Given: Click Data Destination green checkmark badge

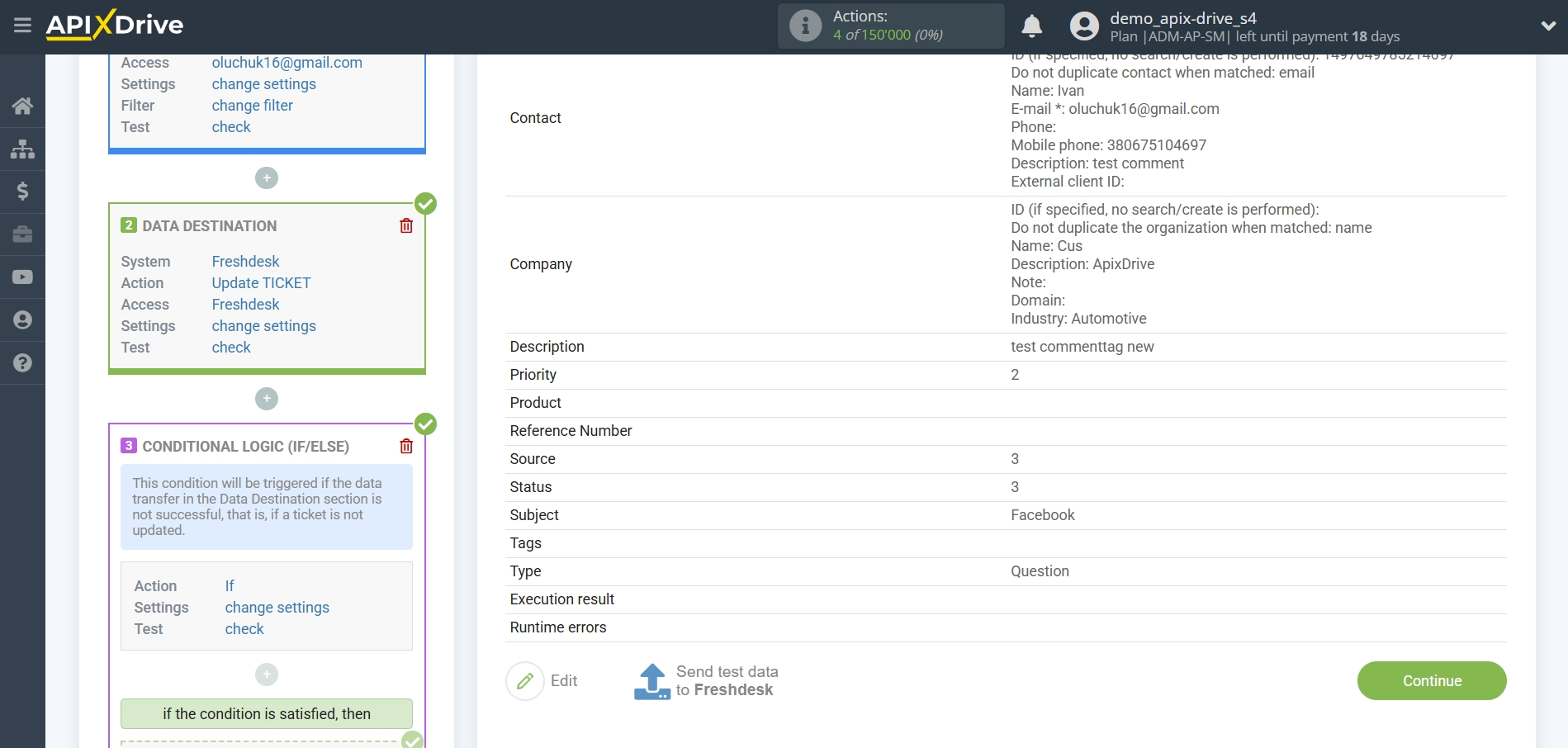Looking at the screenshot, I should (425, 203).
